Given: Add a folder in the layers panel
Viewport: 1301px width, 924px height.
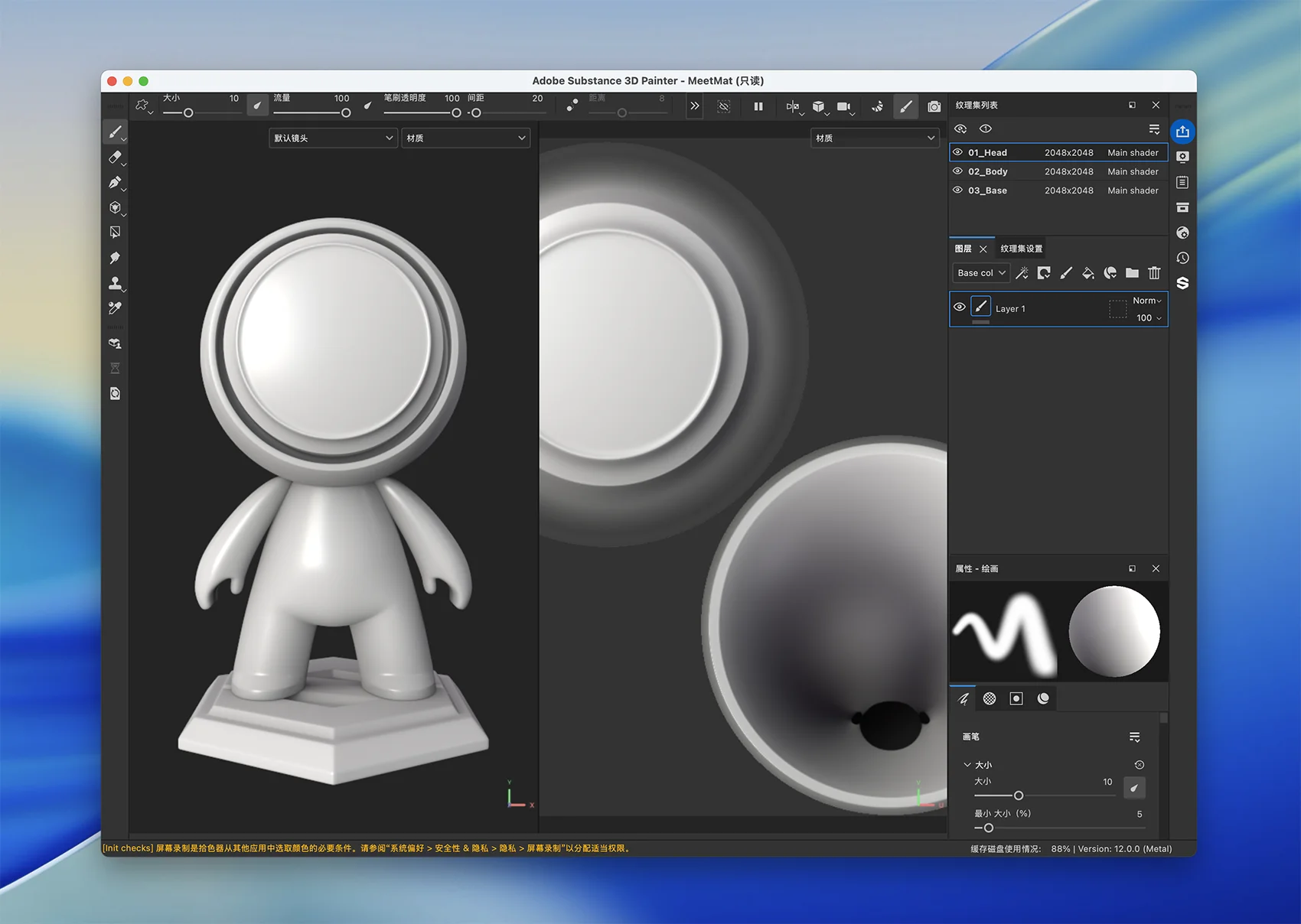Looking at the screenshot, I should click(1132, 273).
